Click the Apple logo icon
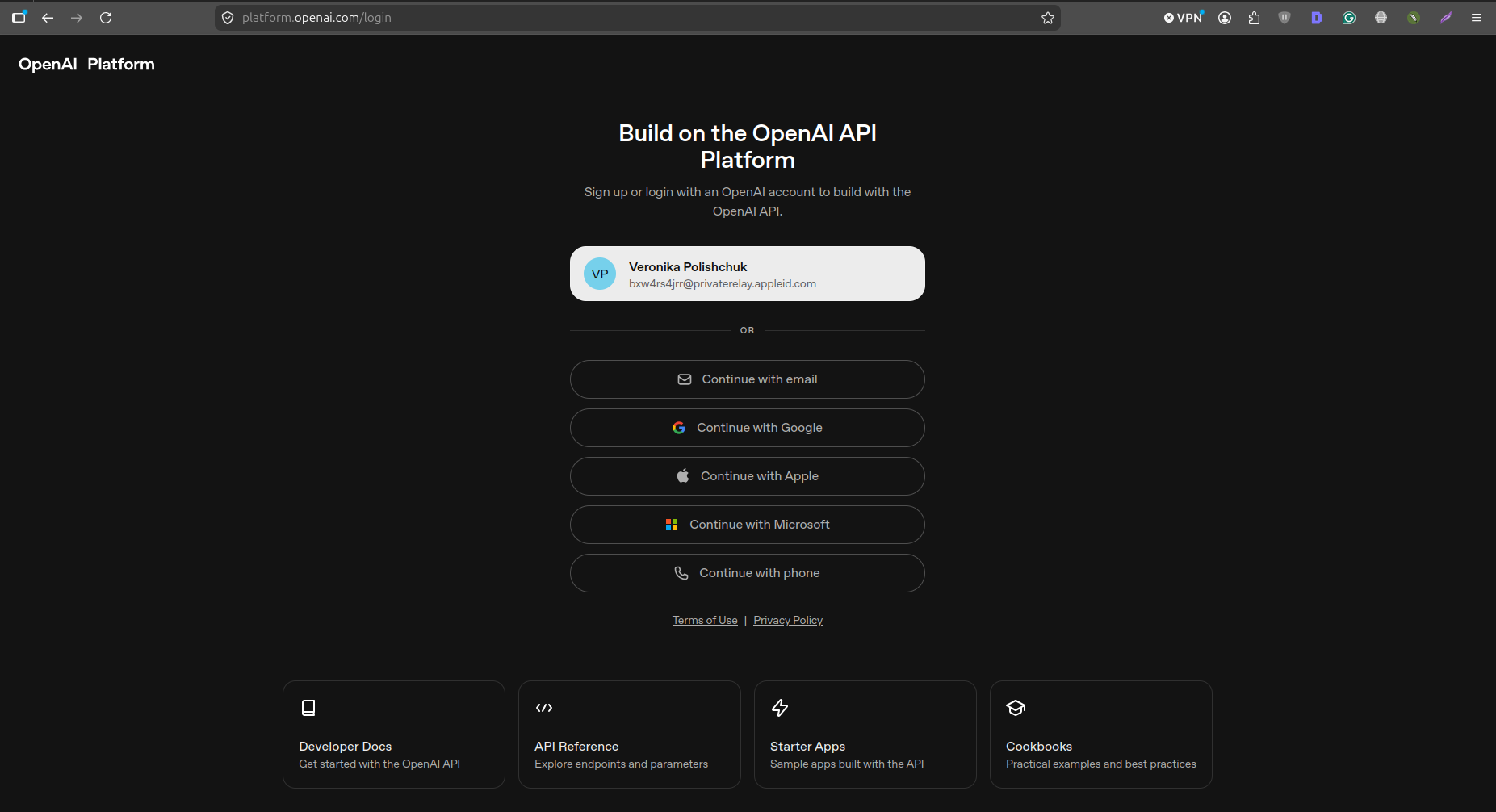 [683, 476]
